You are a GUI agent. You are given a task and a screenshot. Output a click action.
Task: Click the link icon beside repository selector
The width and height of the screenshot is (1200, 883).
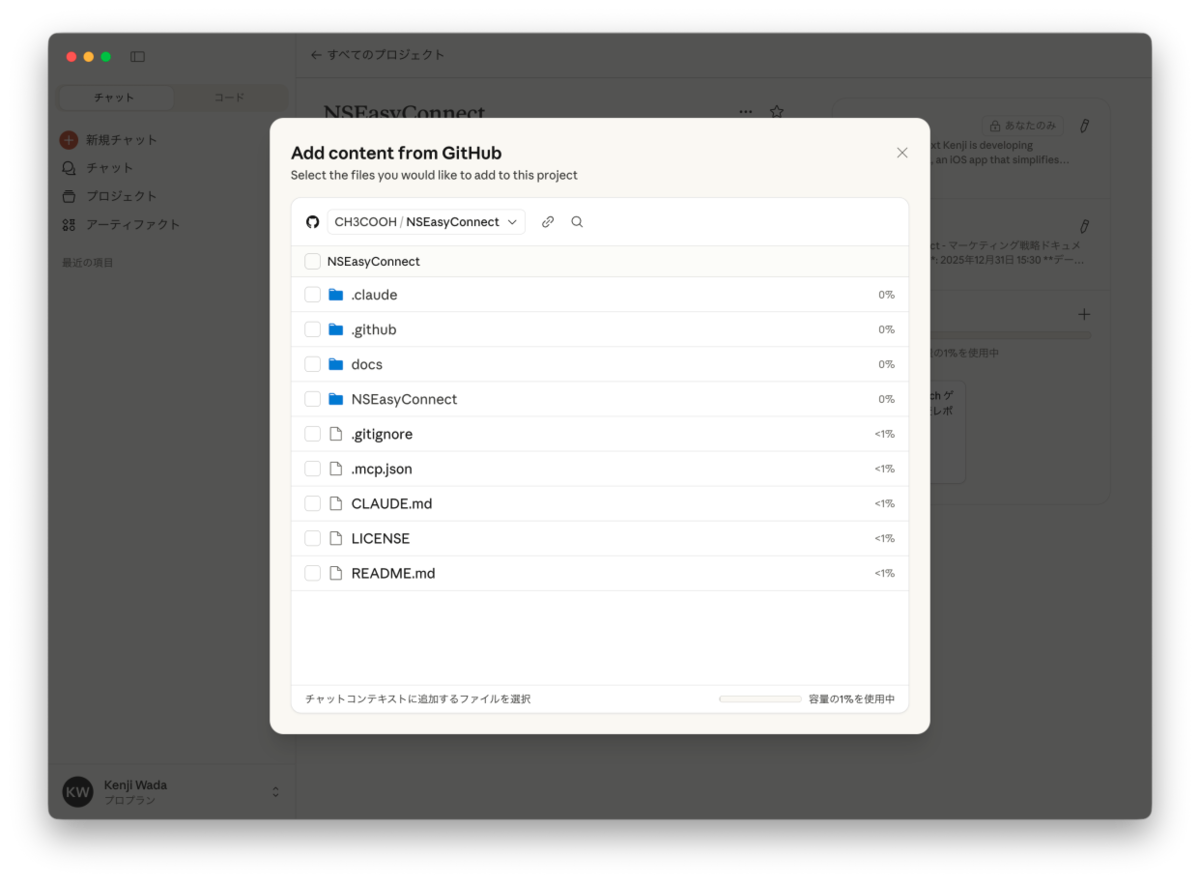coord(547,222)
